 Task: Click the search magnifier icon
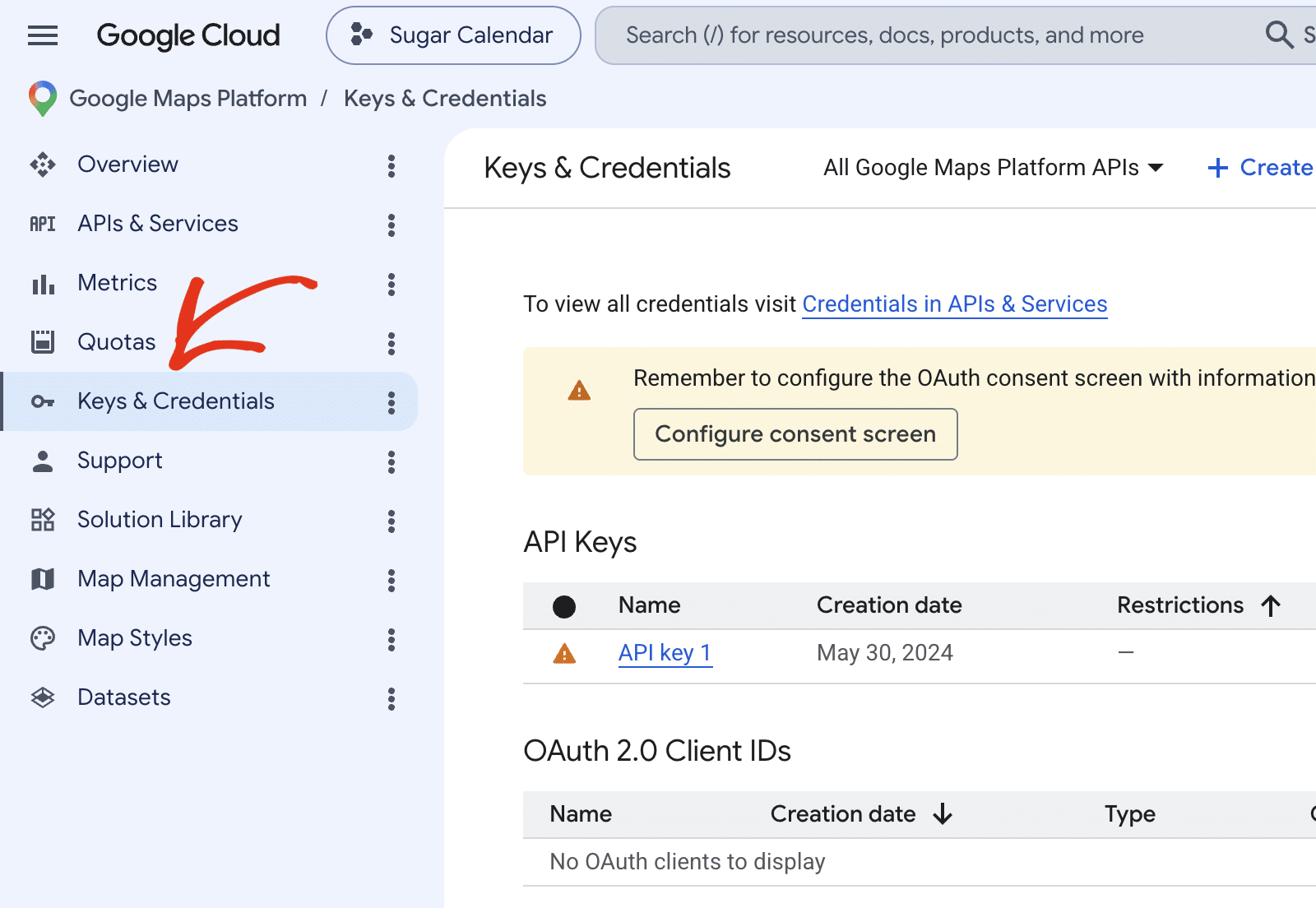[1279, 35]
